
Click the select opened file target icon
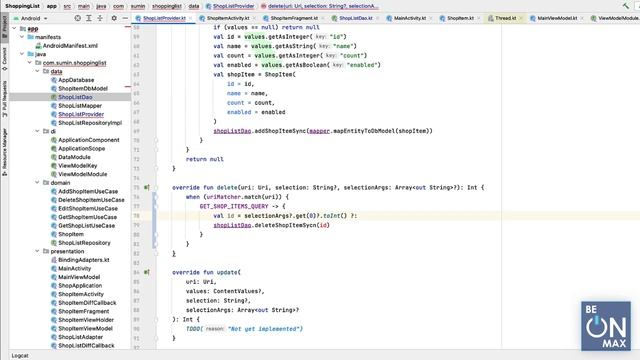click(78, 18)
